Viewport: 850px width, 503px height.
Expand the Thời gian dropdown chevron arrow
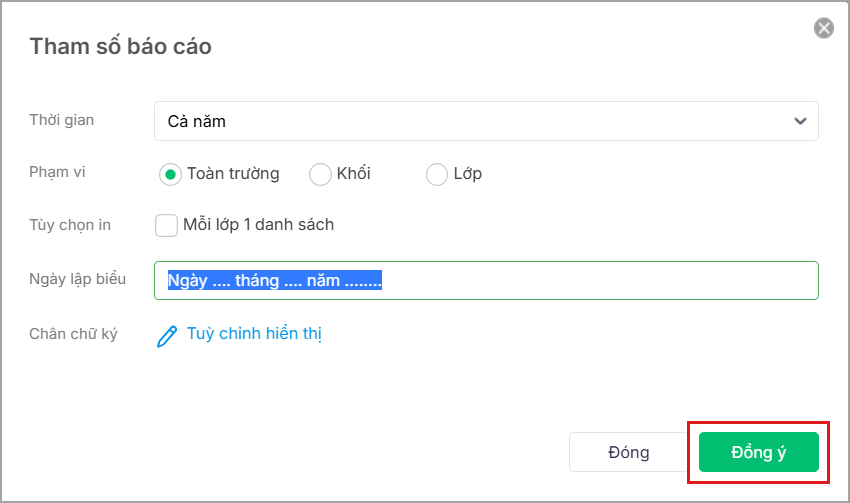pos(800,121)
